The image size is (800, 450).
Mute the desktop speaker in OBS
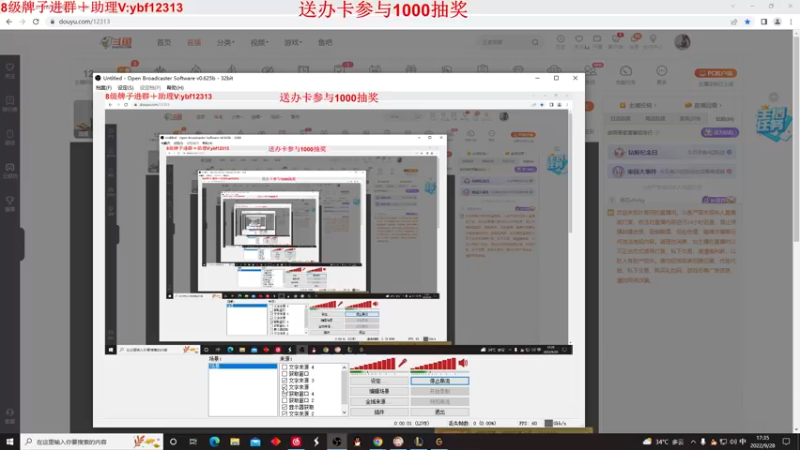point(463,363)
